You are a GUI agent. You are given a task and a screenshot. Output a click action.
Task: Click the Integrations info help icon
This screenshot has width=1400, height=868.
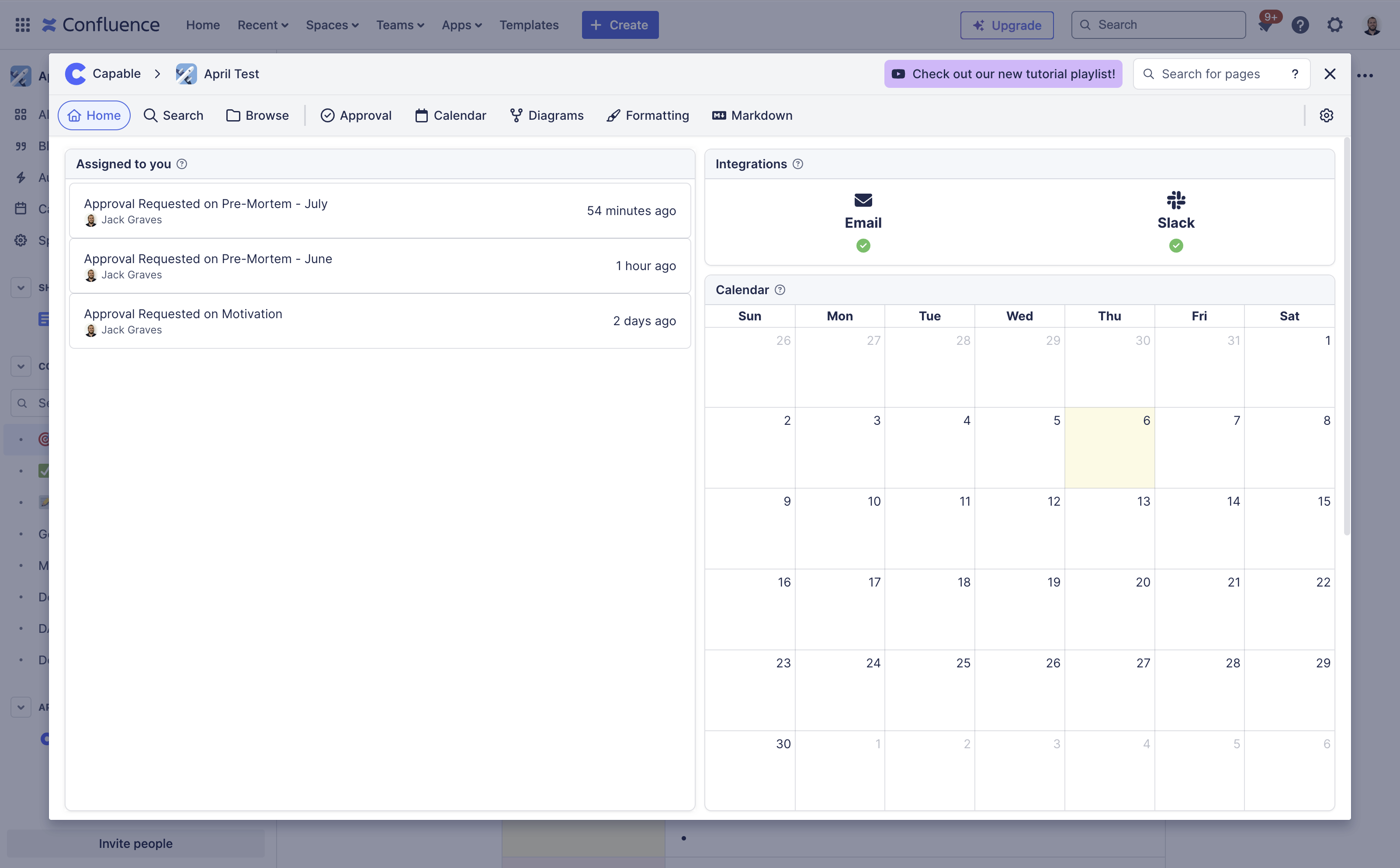click(797, 164)
